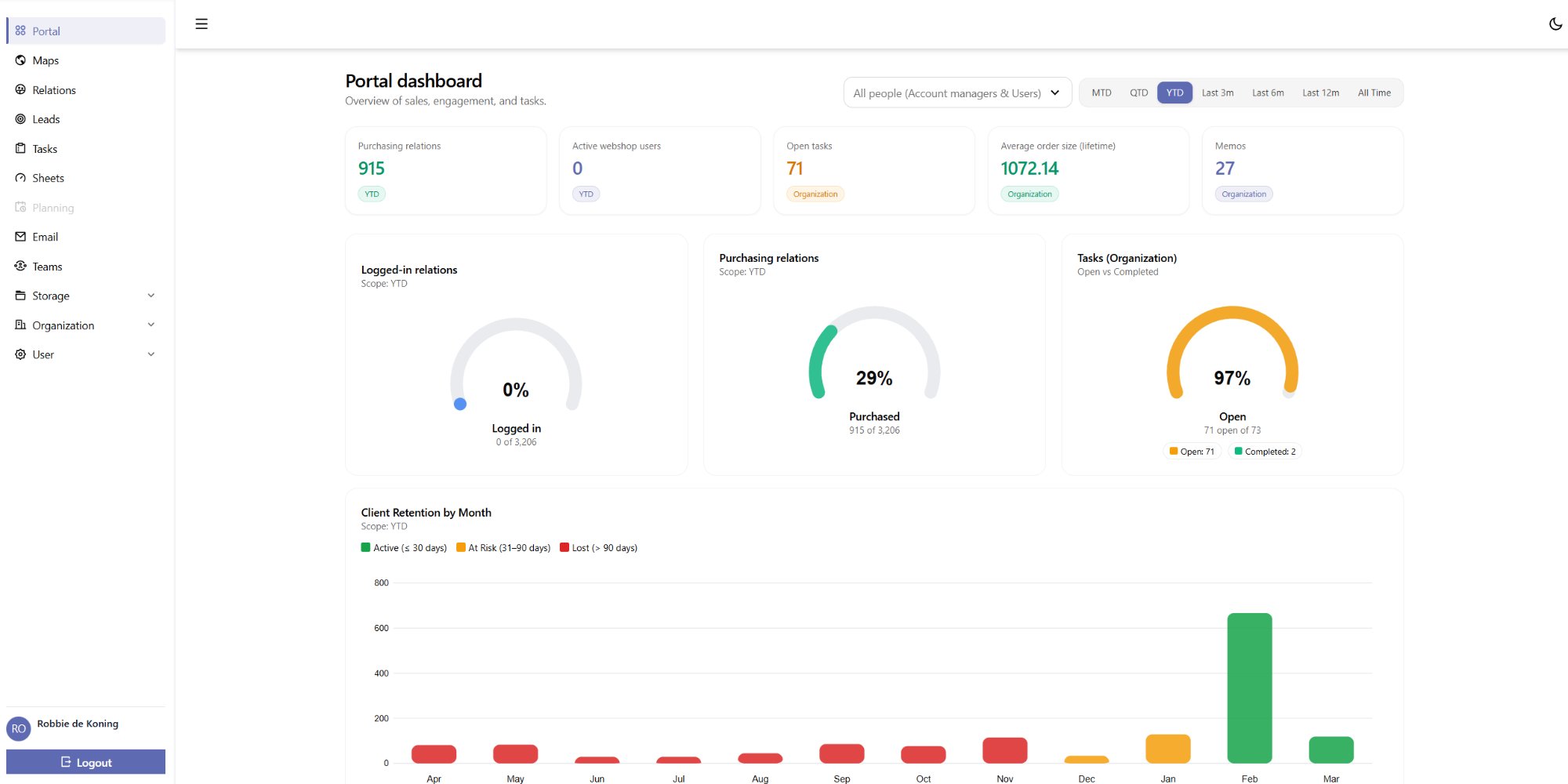The width and height of the screenshot is (1568, 784).
Task: Click the Email envelope icon
Action: point(20,237)
